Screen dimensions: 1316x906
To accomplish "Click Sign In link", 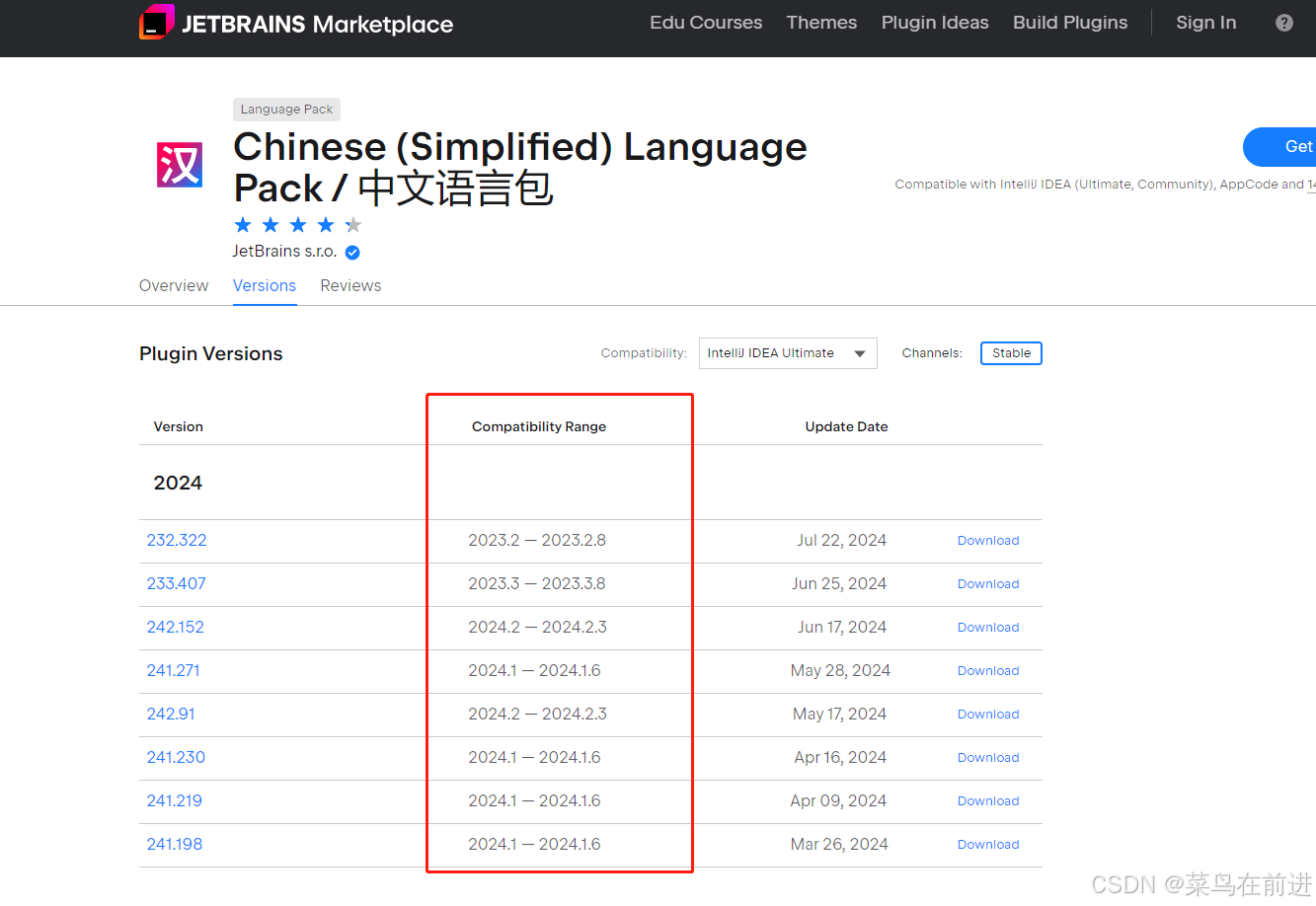I will tap(1205, 23).
